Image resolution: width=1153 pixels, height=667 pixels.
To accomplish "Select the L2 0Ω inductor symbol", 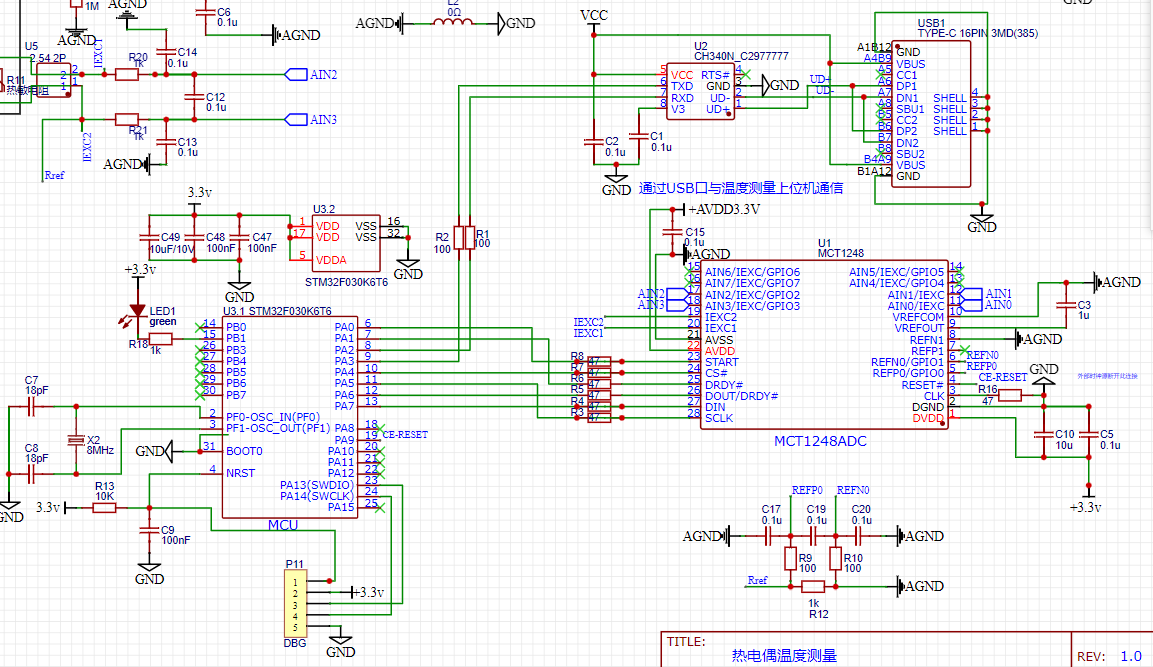I will 453,24.
